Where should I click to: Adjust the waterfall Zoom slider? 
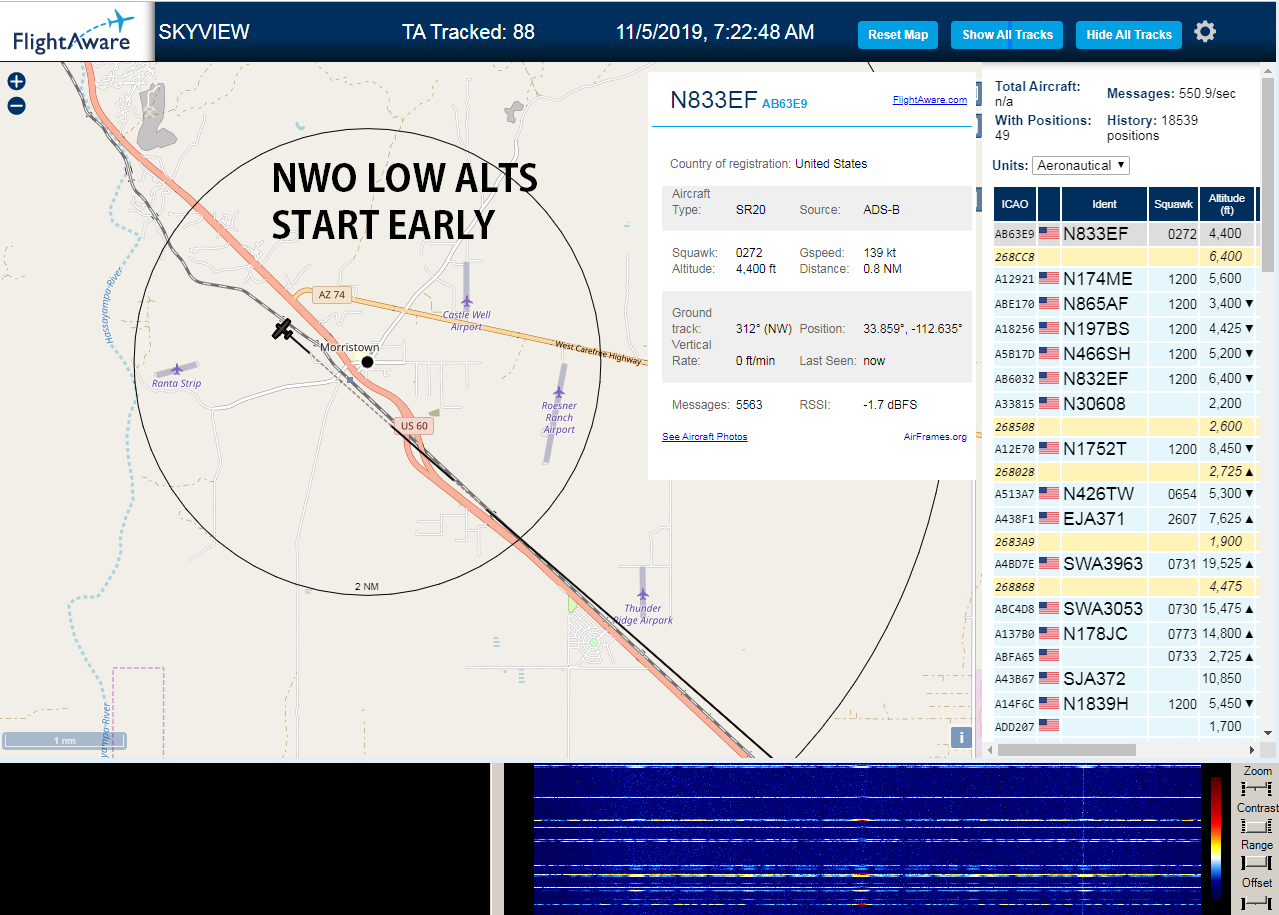(x=1255, y=789)
